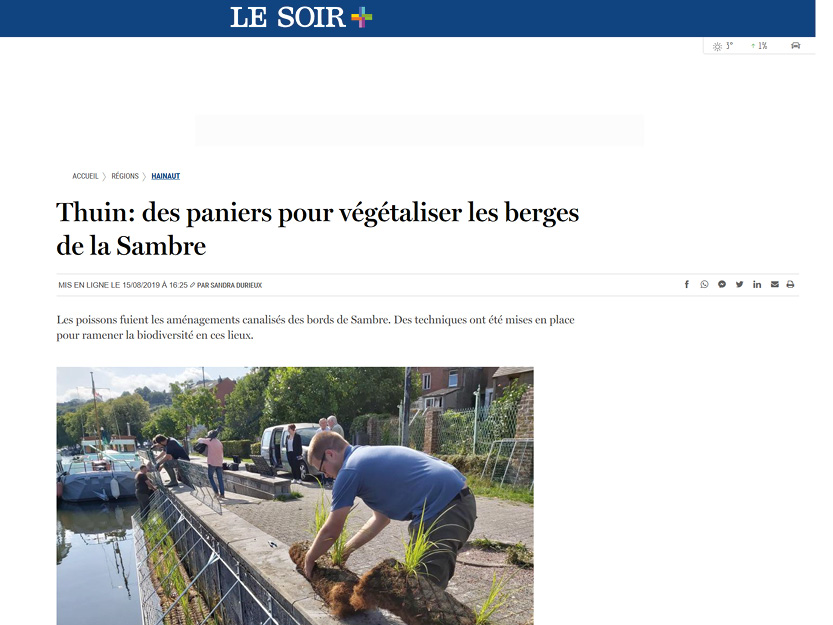The width and height of the screenshot is (833, 625).
Task: View the stock market indicator showing 1%
Action: click(x=759, y=46)
